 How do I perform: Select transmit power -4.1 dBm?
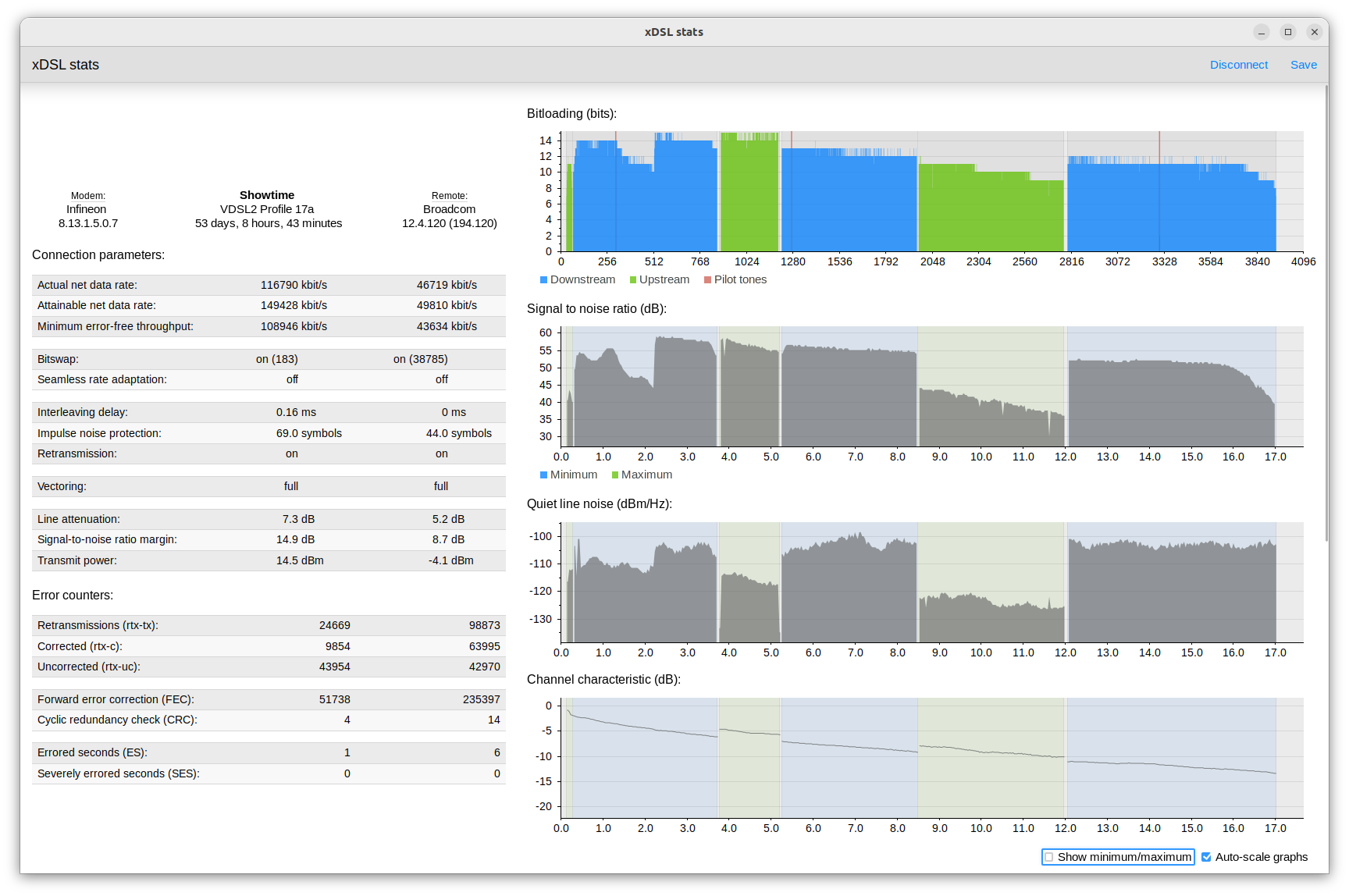[451, 560]
